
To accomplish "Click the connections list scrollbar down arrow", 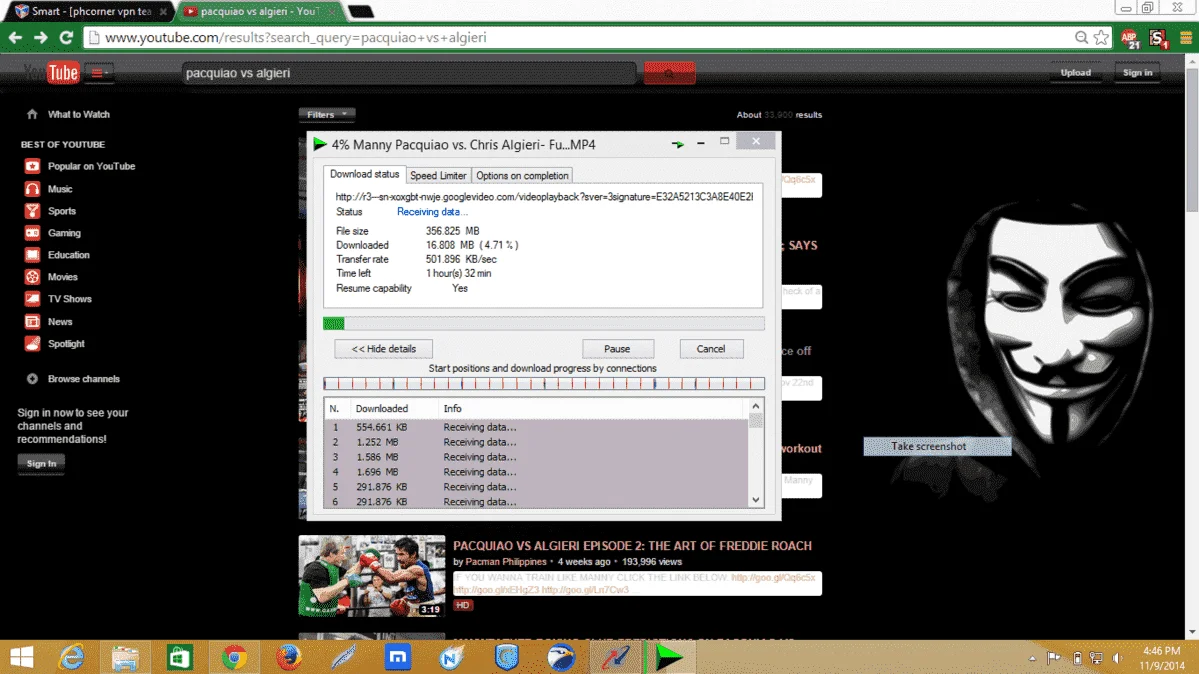I will tap(755, 500).
